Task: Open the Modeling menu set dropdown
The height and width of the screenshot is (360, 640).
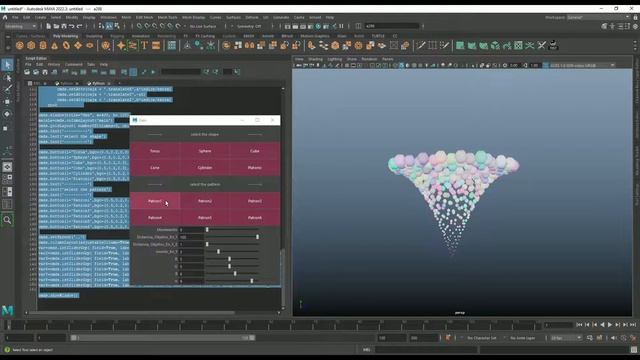Action: coord(20,26)
